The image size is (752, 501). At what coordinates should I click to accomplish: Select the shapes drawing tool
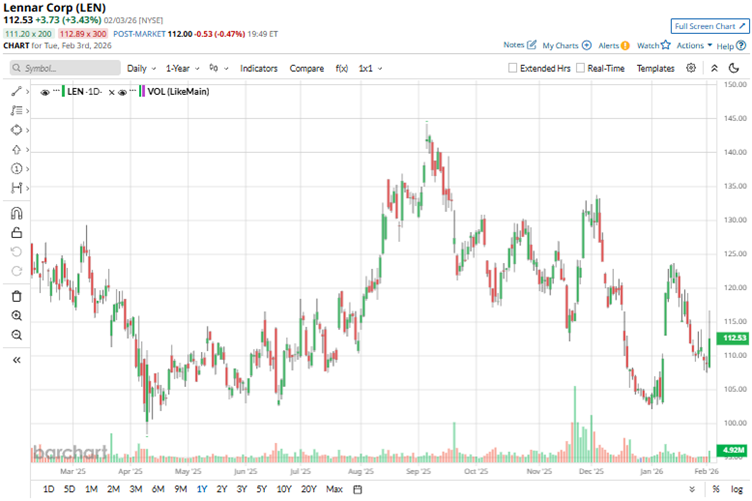point(16,130)
